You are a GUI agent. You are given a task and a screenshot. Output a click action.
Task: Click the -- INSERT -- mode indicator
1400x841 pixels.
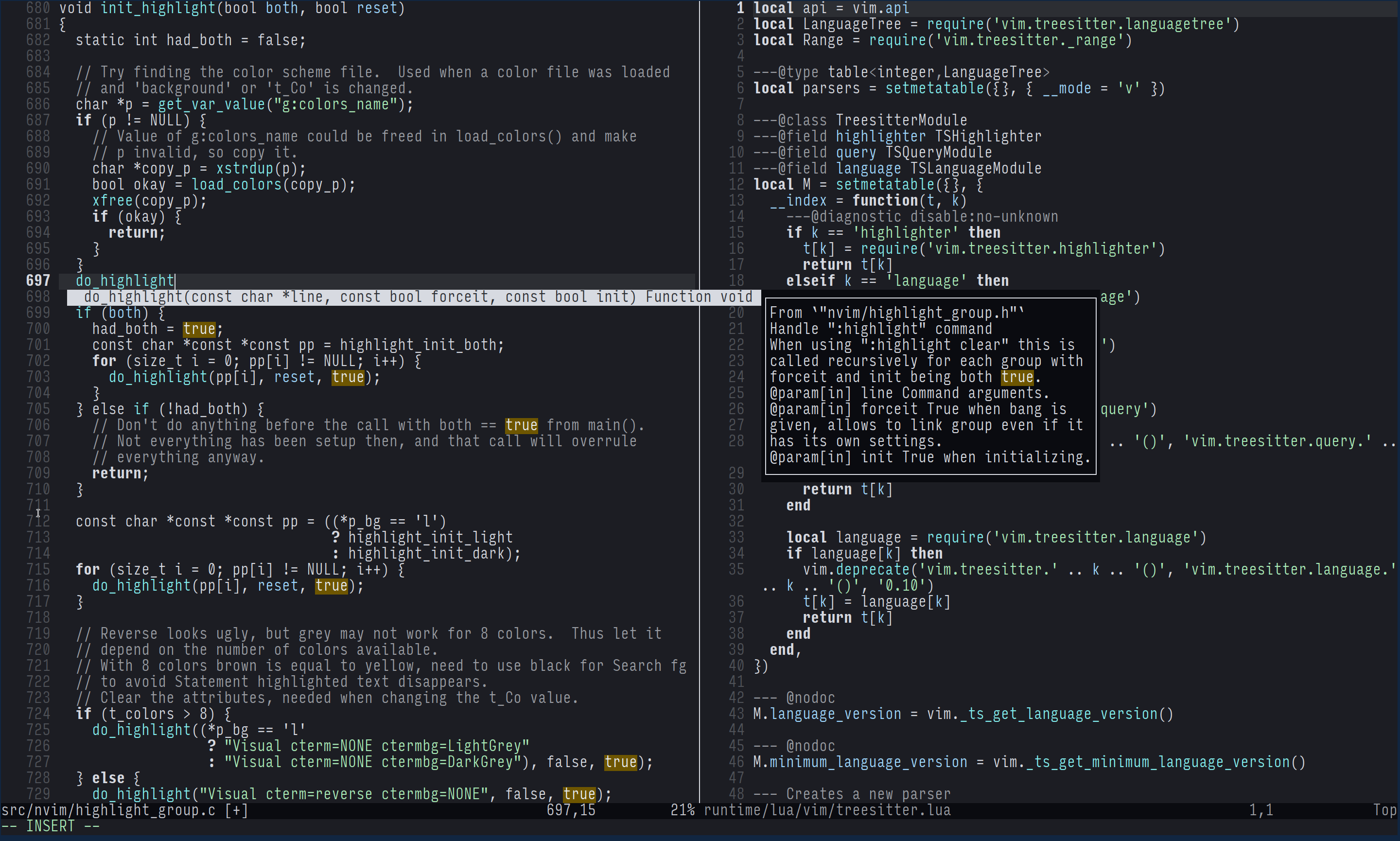tap(51, 827)
